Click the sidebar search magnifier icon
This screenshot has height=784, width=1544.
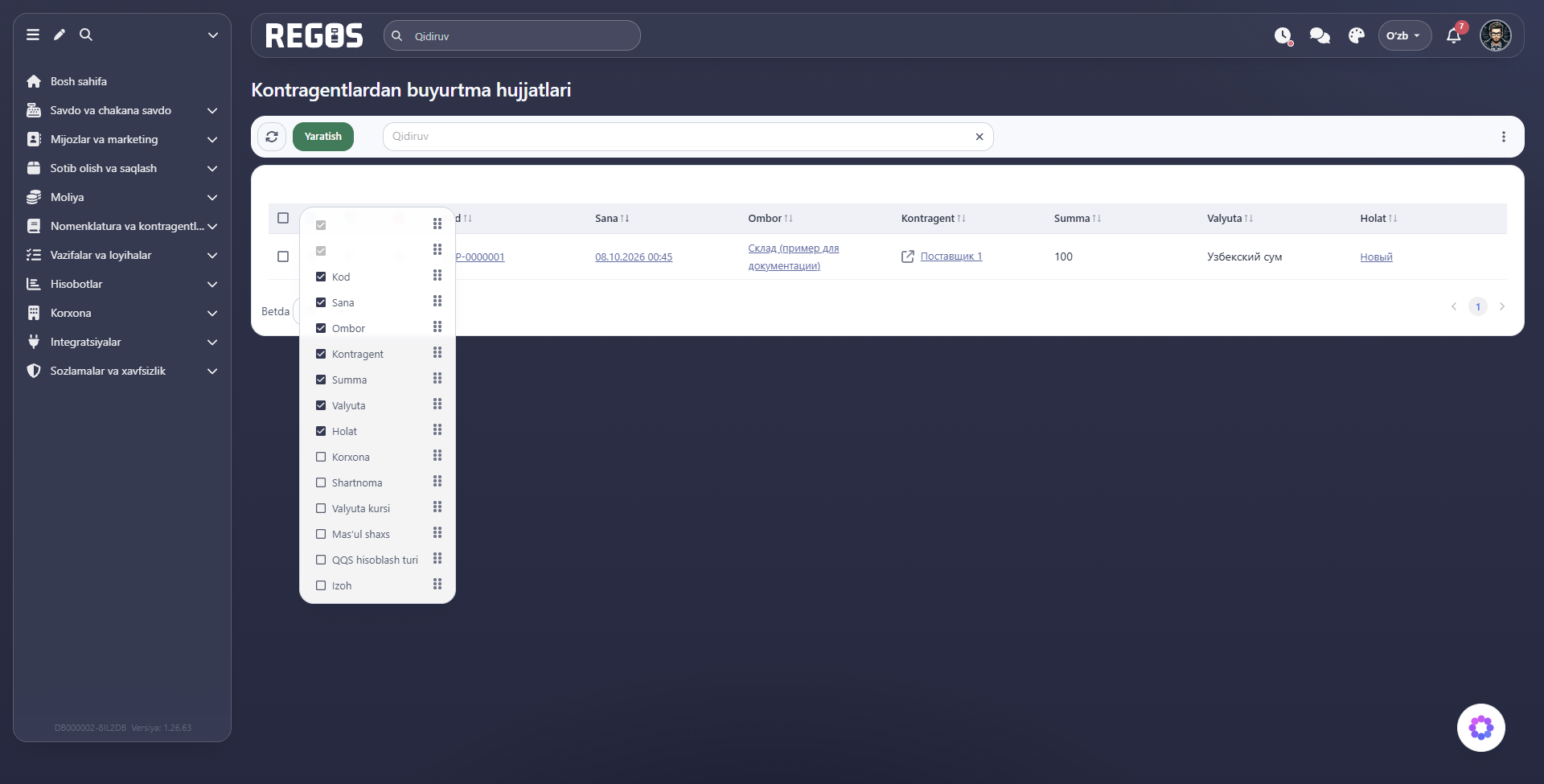tap(86, 35)
